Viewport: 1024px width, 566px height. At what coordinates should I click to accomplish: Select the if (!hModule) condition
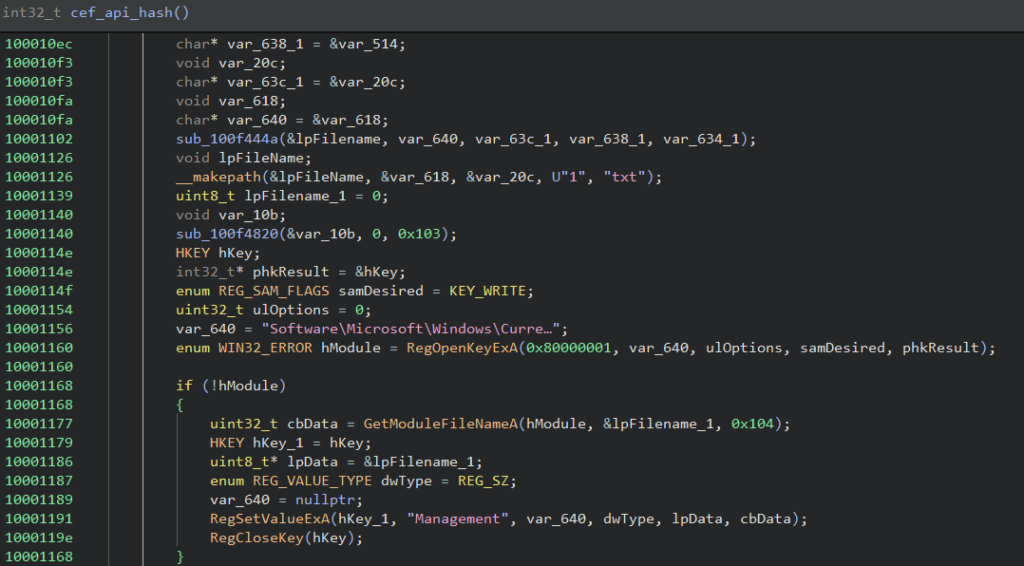pyautogui.click(x=231, y=386)
